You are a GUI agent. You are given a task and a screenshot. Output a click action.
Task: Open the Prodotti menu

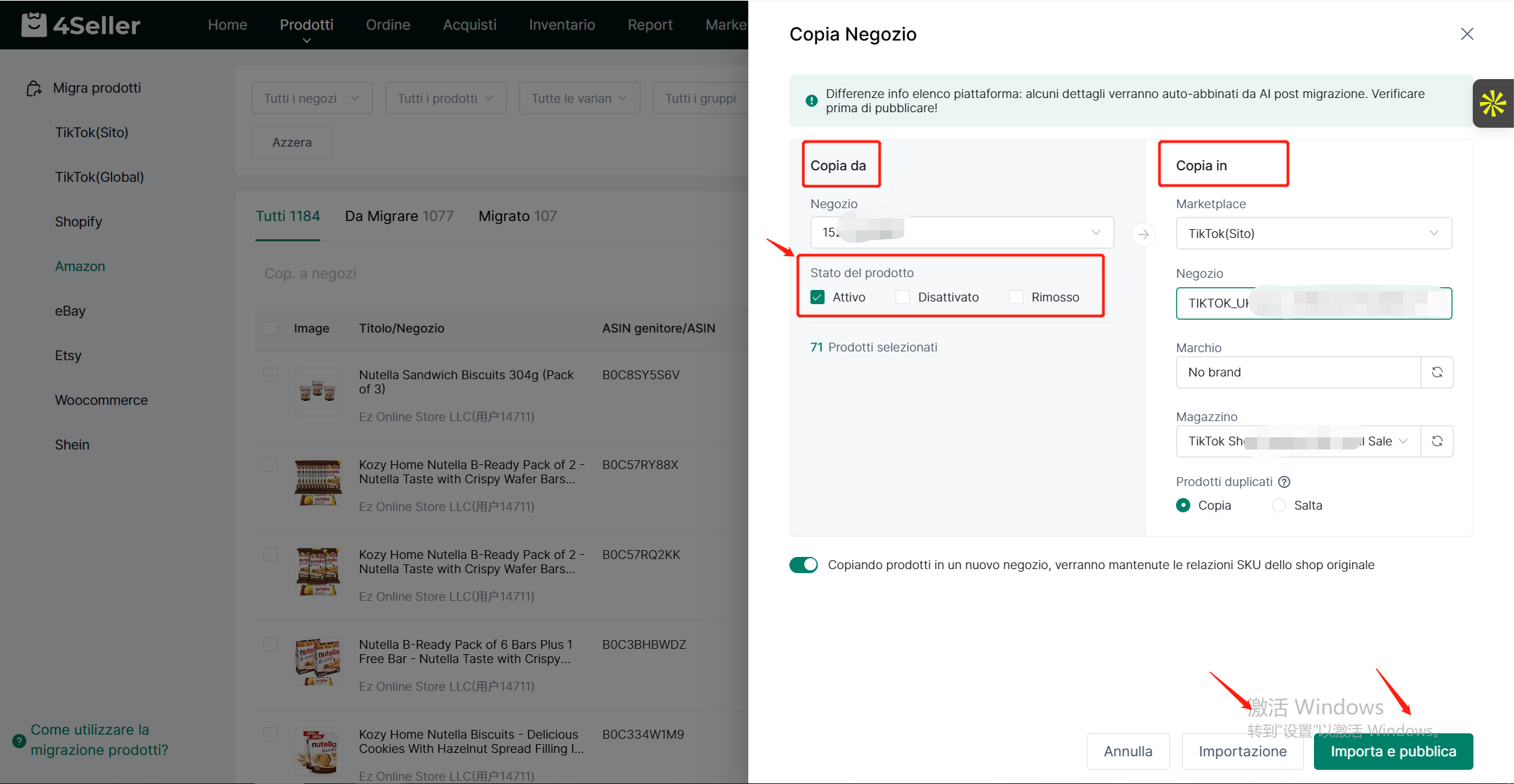[306, 25]
